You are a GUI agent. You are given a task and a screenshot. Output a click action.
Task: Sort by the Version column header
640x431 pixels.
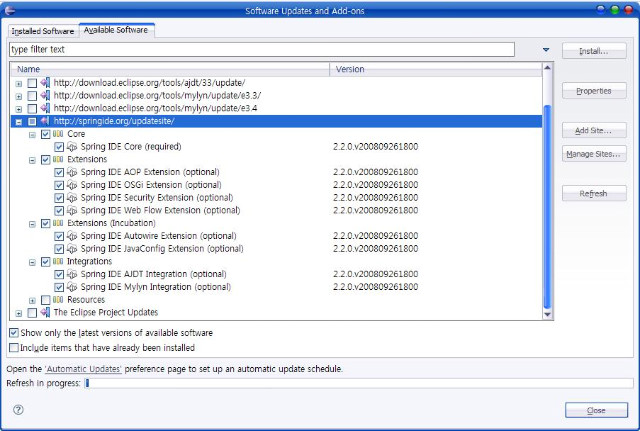[436, 69]
